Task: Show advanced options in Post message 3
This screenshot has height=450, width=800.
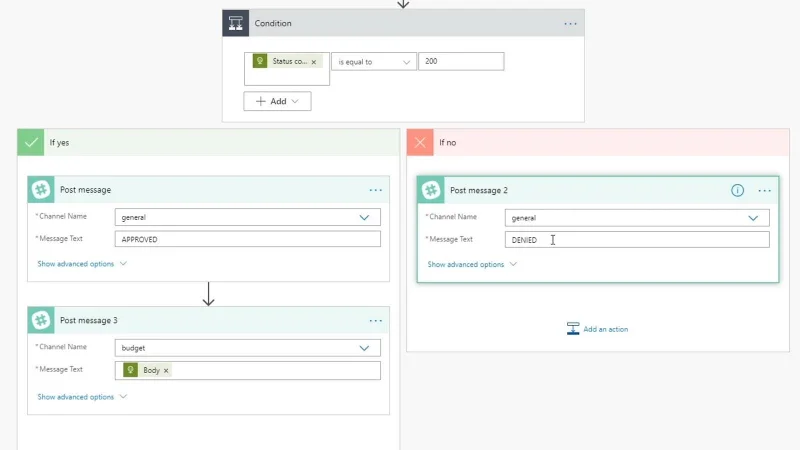Action: [x=82, y=396]
